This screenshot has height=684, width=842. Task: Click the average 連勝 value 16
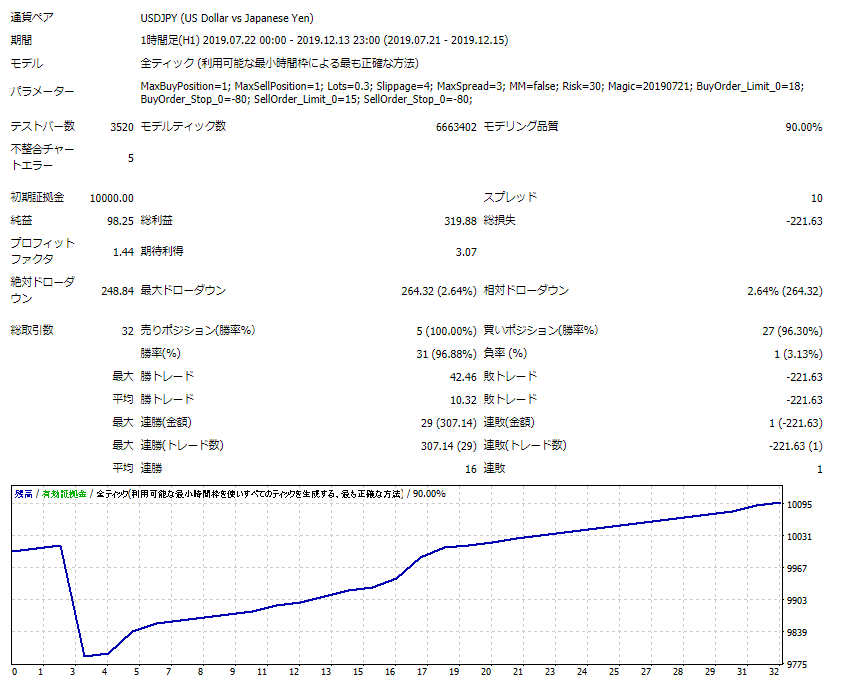[x=470, y=469]
